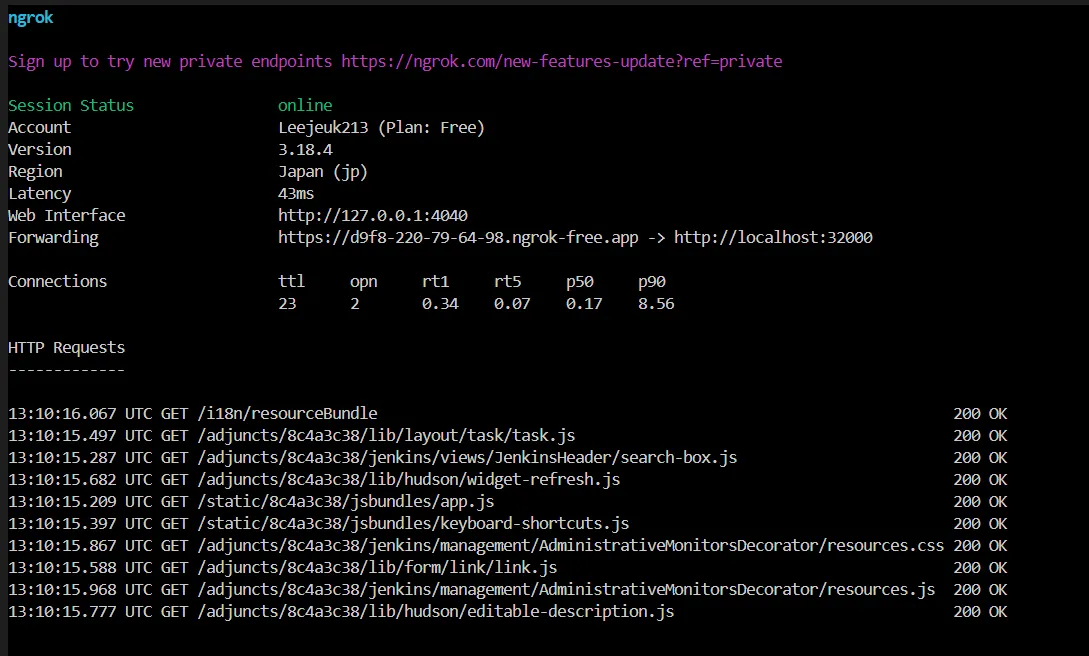Screen dimensions: 1089x656
Task: Open the ngrok new-features-update URL
Action: [x=561, y=62]
